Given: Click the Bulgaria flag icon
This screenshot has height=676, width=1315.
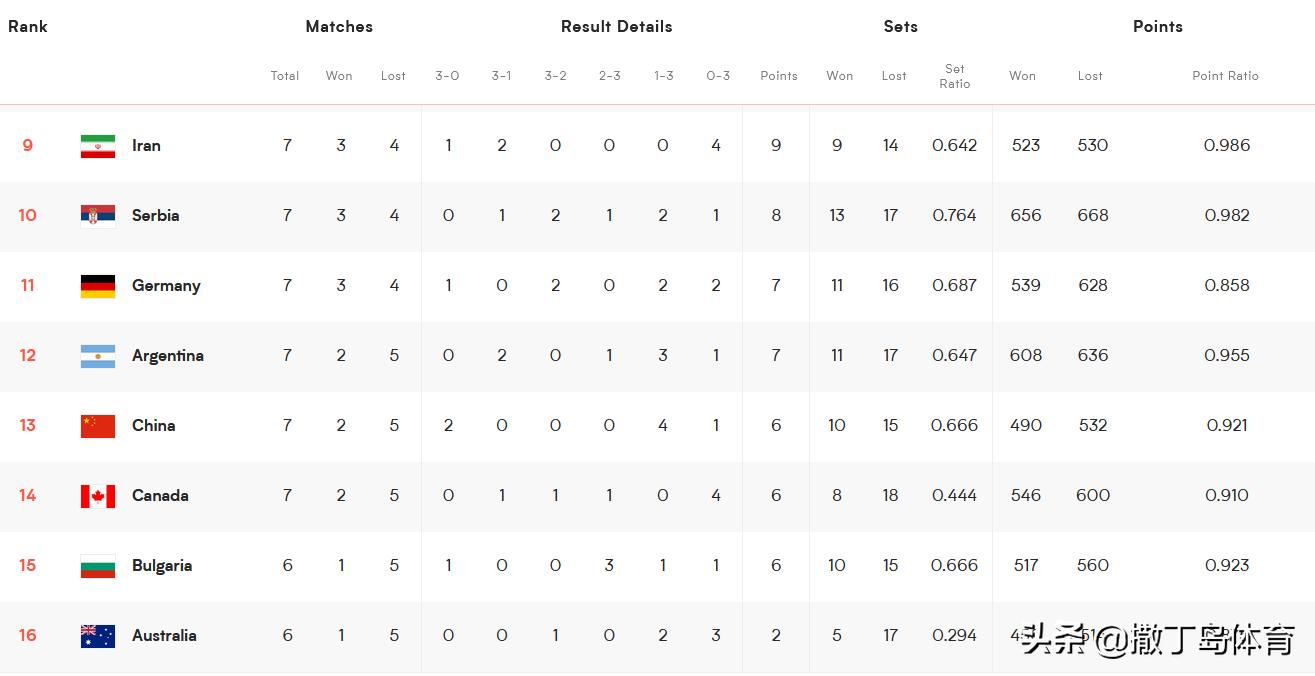Looking at the screenshot, I should pos(98,566).
